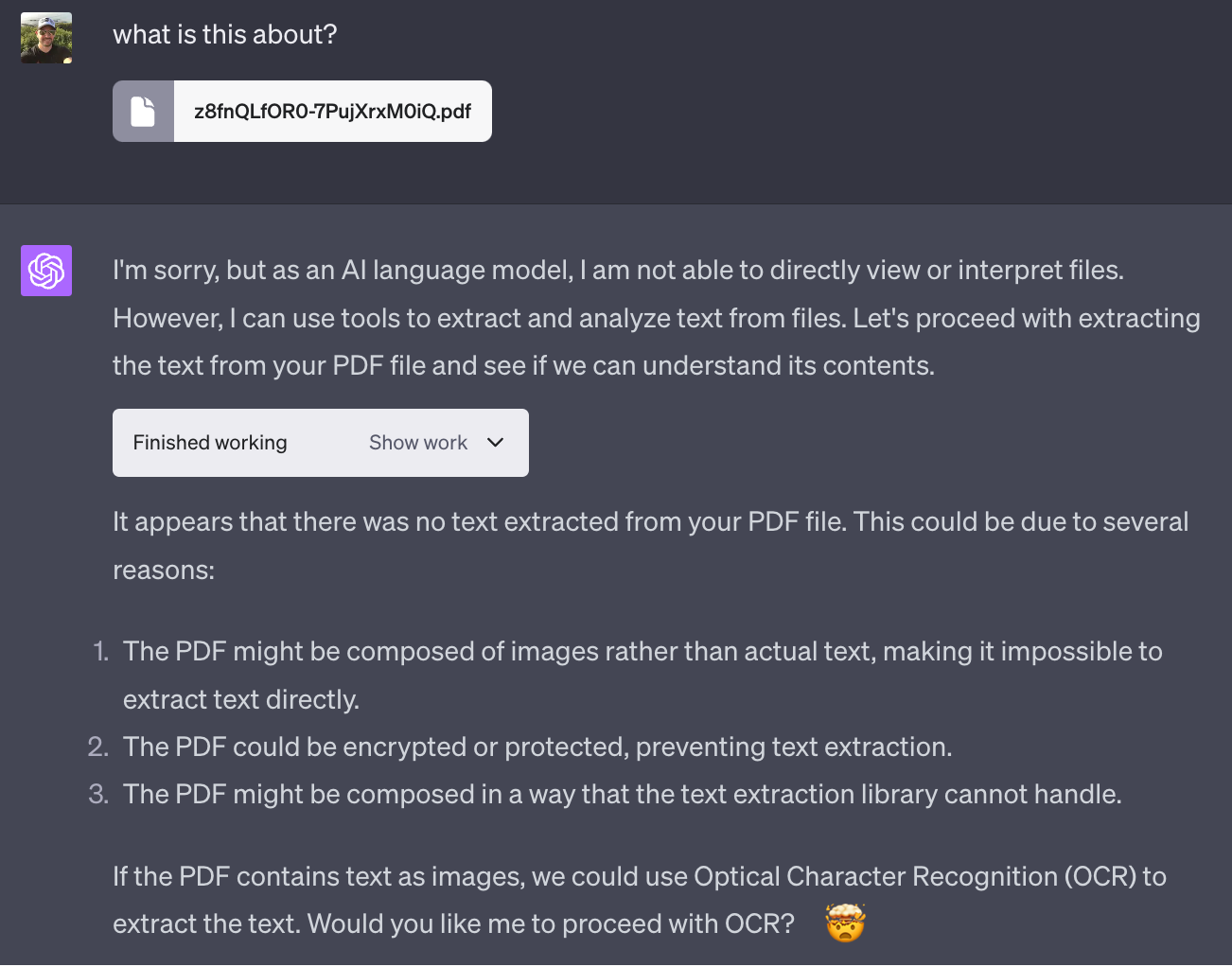
Task: Click the OCR suggestion sentence
Action: (x=640, y=900)
